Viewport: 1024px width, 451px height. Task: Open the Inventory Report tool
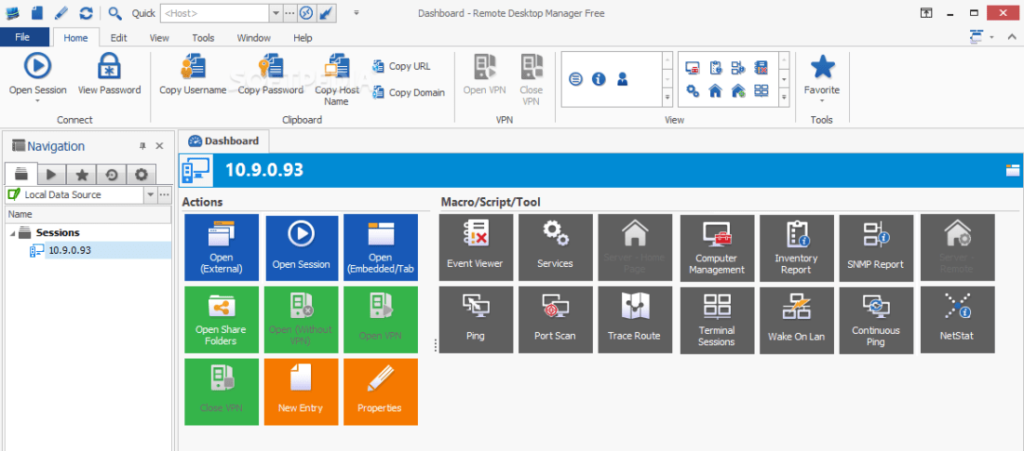(795, 247)
